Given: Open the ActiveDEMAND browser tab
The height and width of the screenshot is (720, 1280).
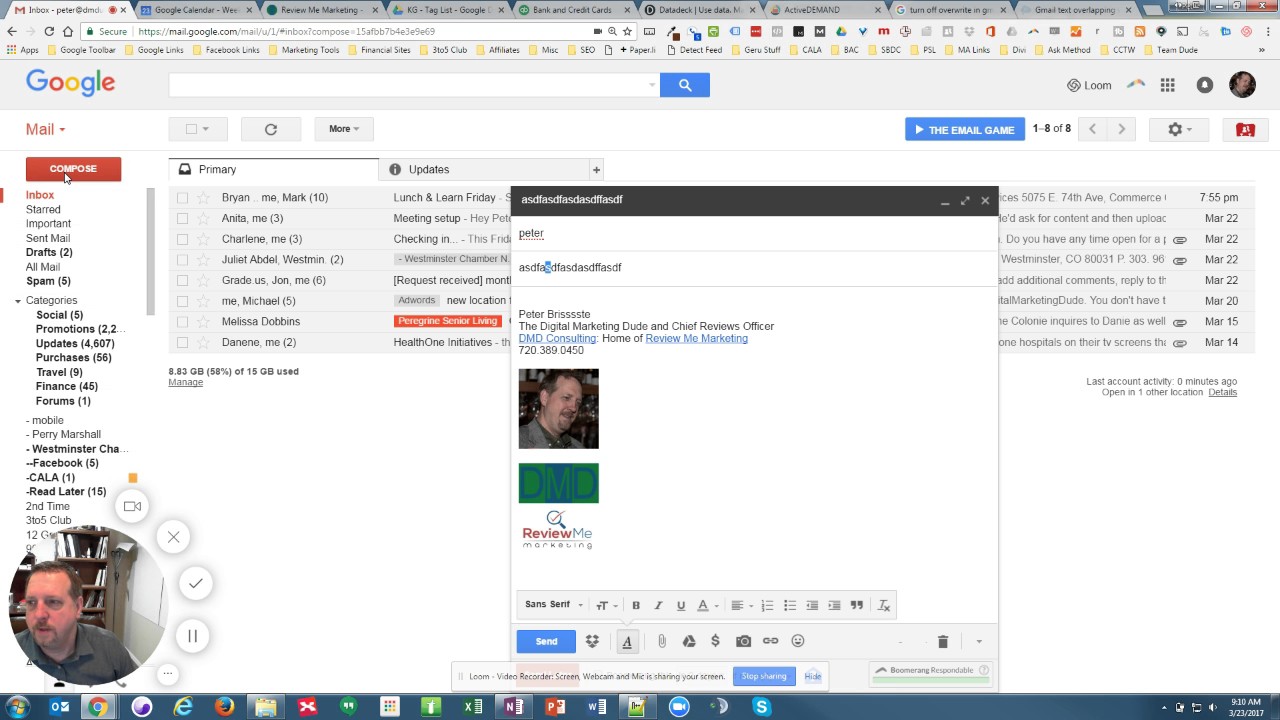Looking at the screenshot, I should point(824,10).
